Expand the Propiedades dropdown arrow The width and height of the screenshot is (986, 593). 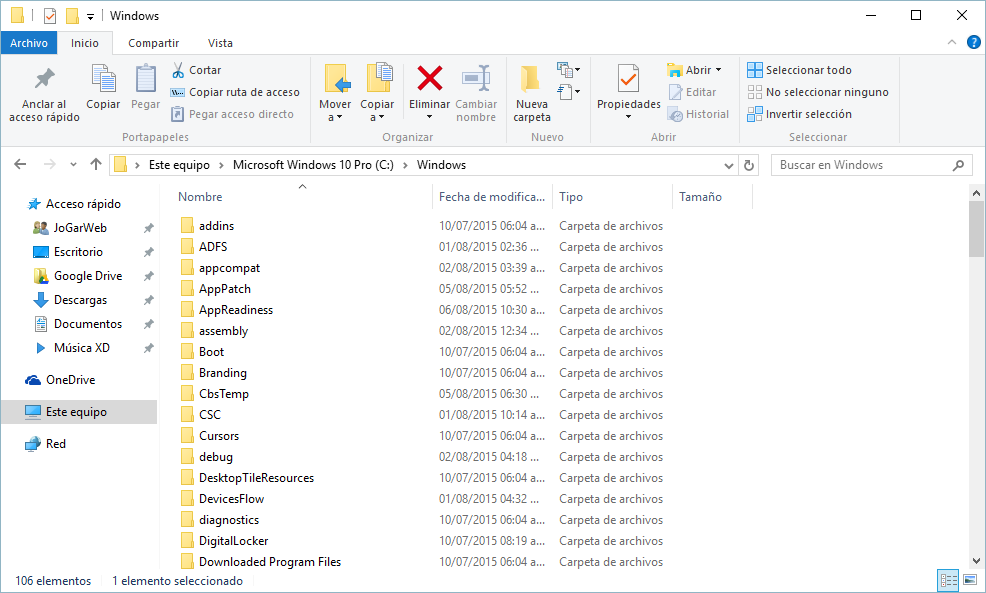628,117
